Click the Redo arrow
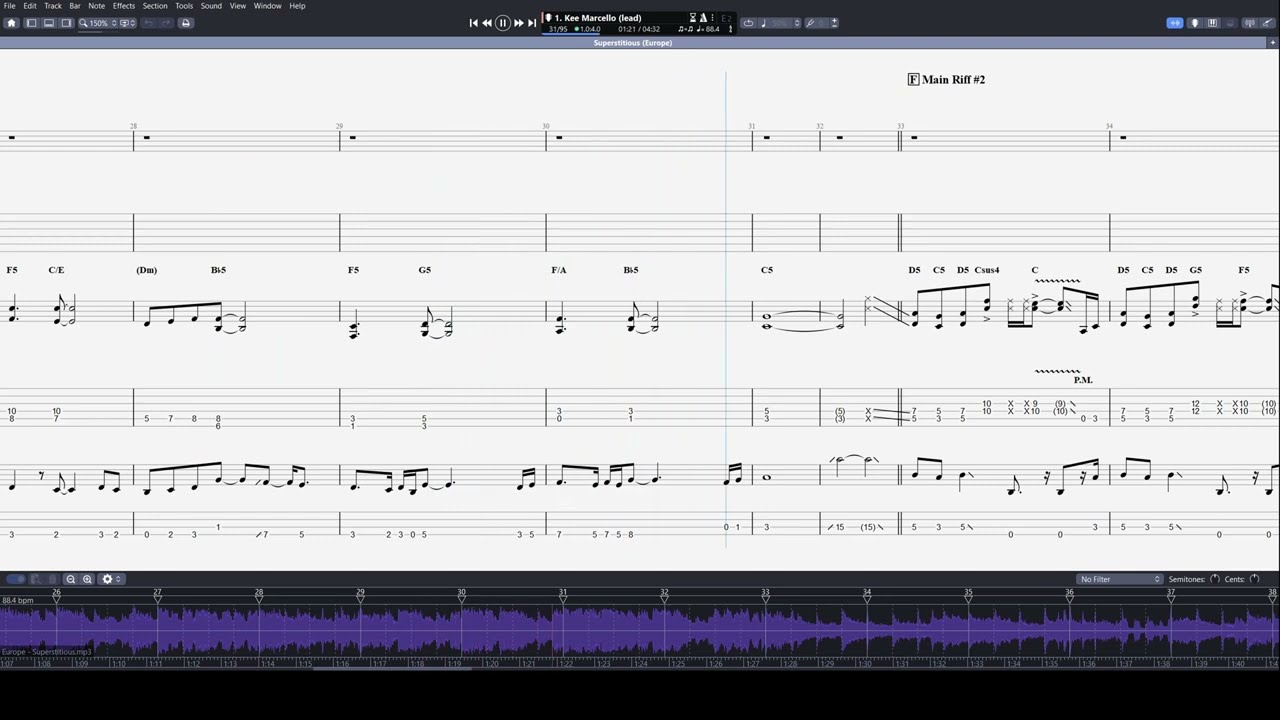Viewport: 1280px width, 720px height. [165, 23]
